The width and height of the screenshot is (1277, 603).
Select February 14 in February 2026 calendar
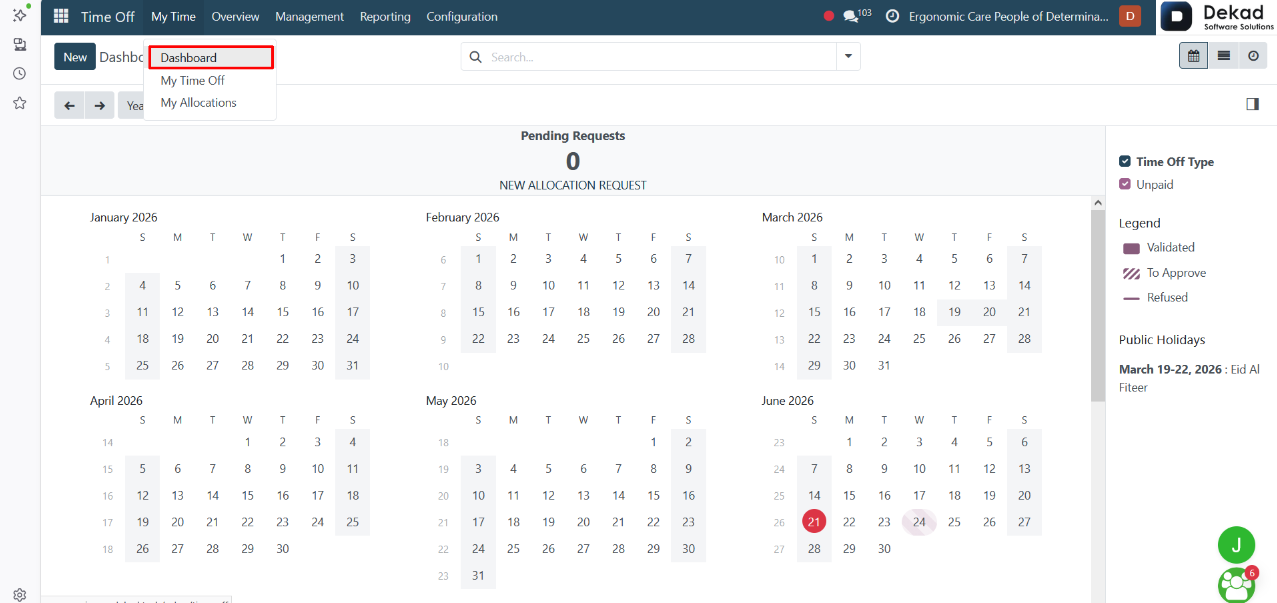(688, 285)
